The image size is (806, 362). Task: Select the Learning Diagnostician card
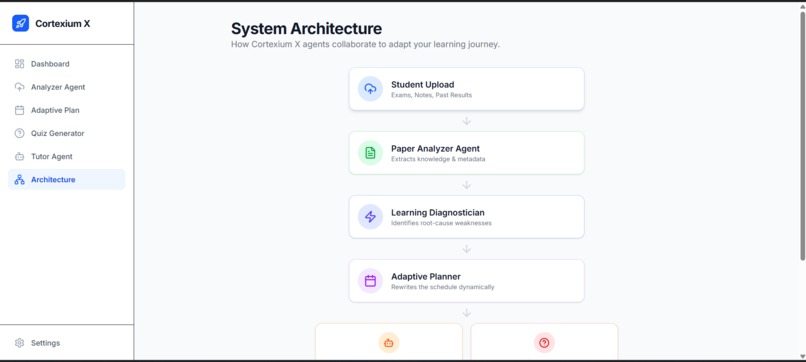466,216
